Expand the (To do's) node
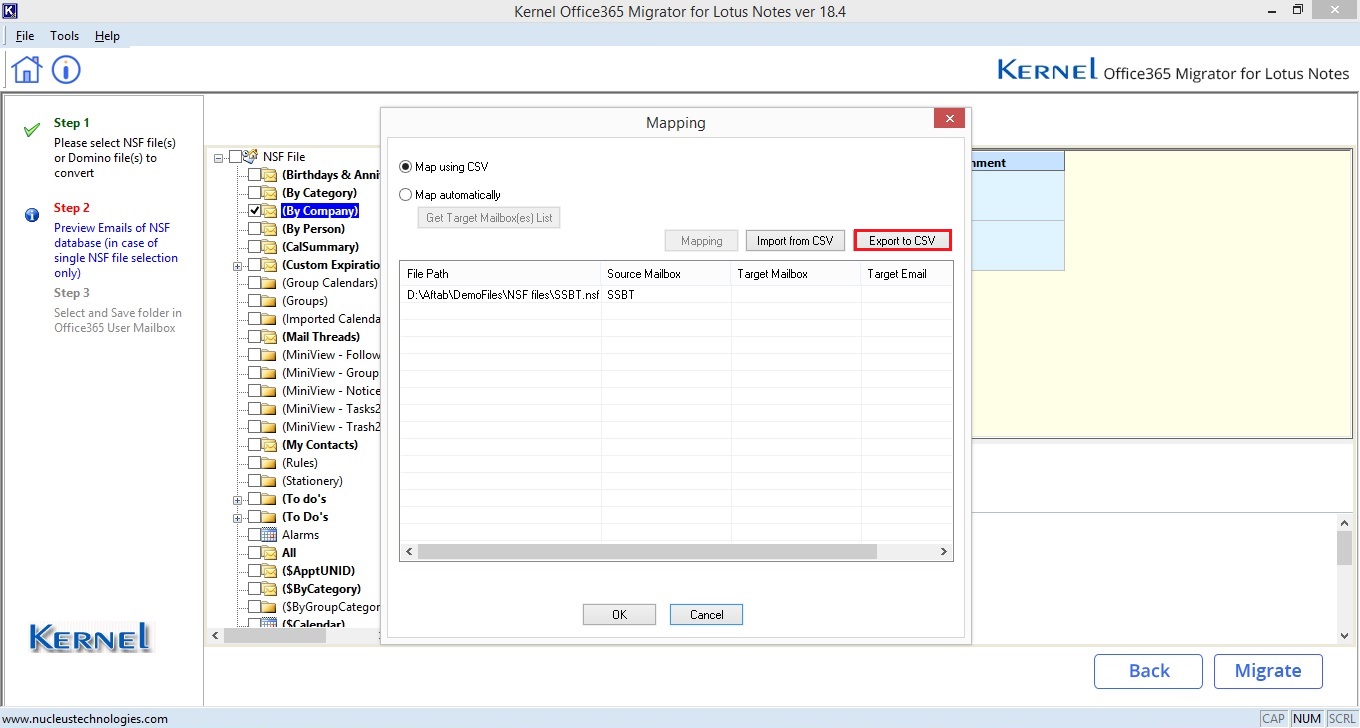 point(238,500)
